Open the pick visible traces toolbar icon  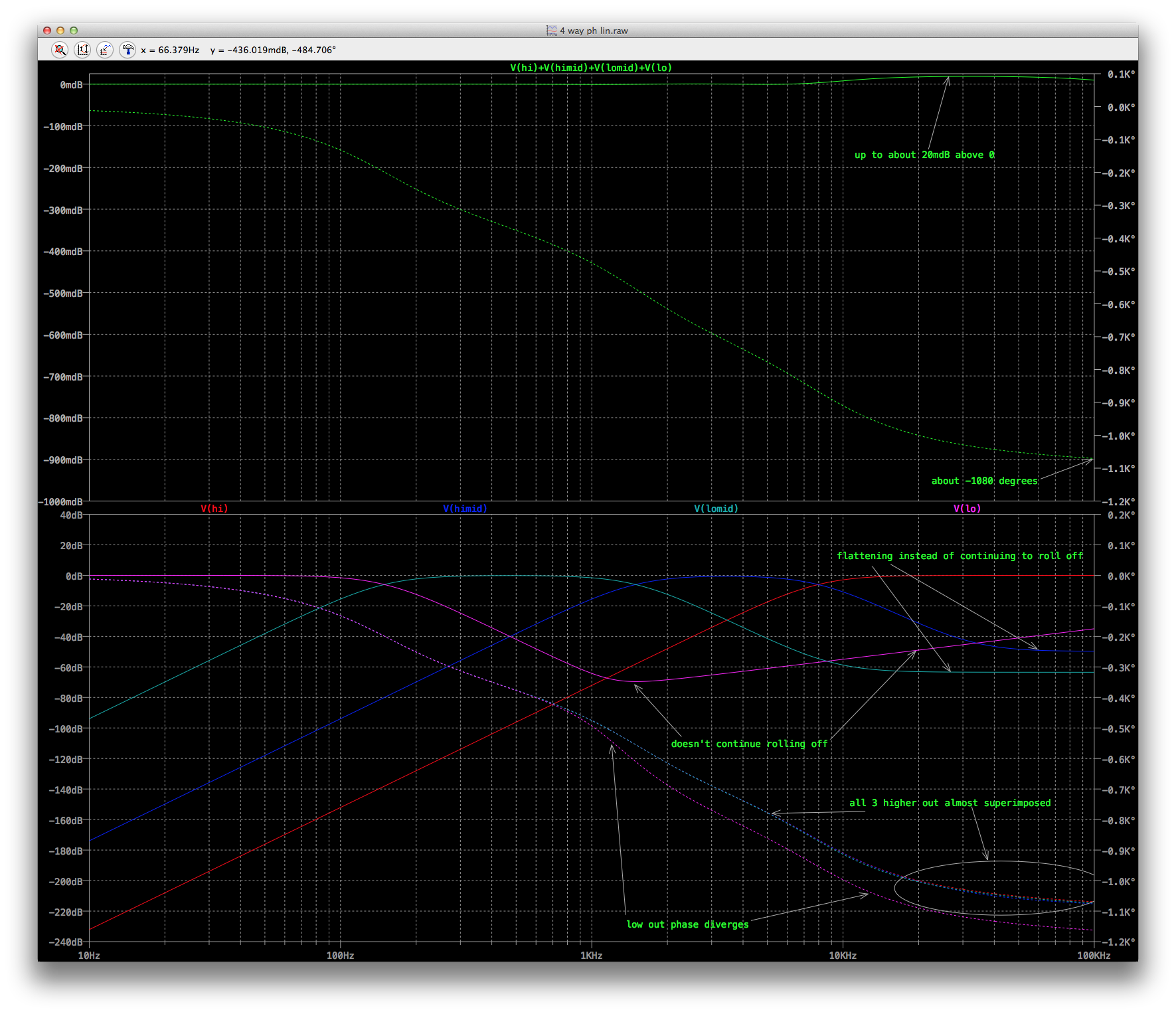pos(104,50)
